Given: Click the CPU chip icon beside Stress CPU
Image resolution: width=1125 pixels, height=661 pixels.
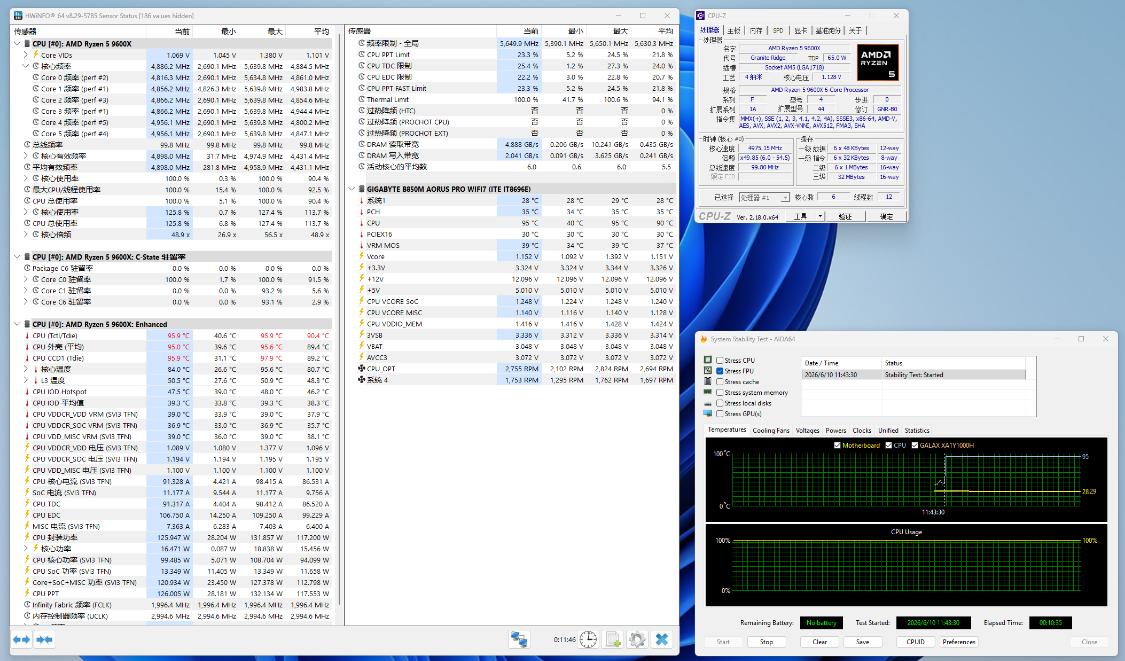Looking at the screenshot, I should pyautogui.click(x=708, y=360).
